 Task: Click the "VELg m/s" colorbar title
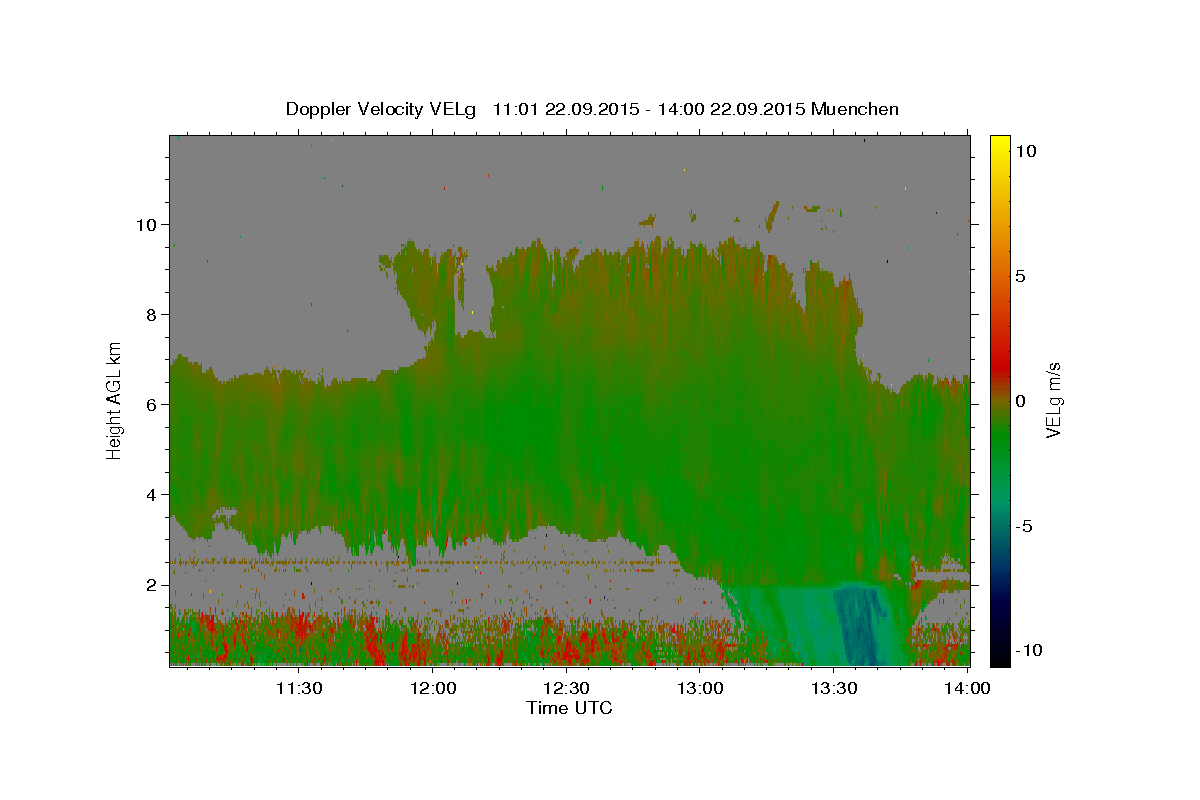[1053, 400]
